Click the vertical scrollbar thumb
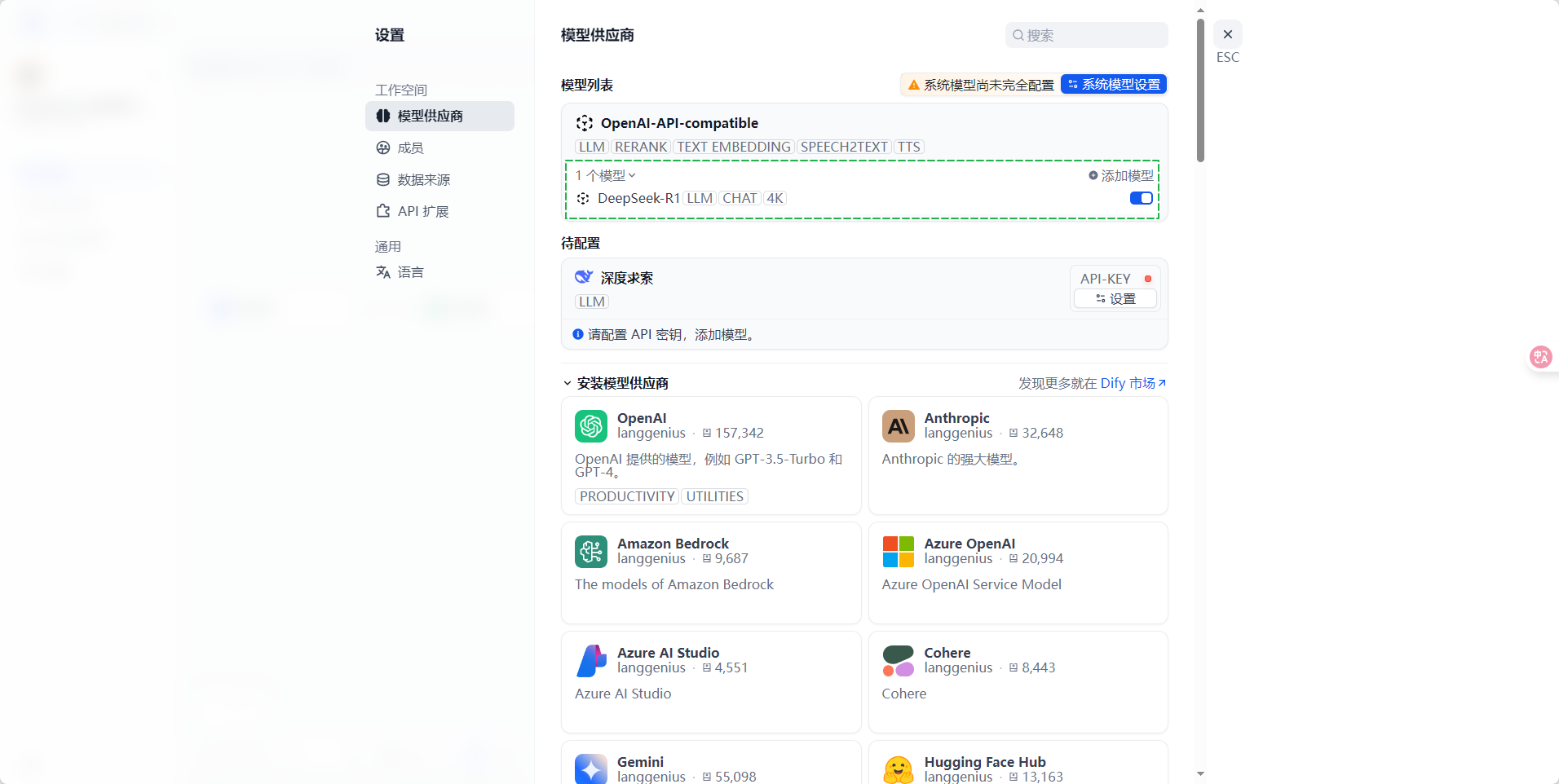Viewport: 1559px width, 784px height. (x=1200, y=90)
